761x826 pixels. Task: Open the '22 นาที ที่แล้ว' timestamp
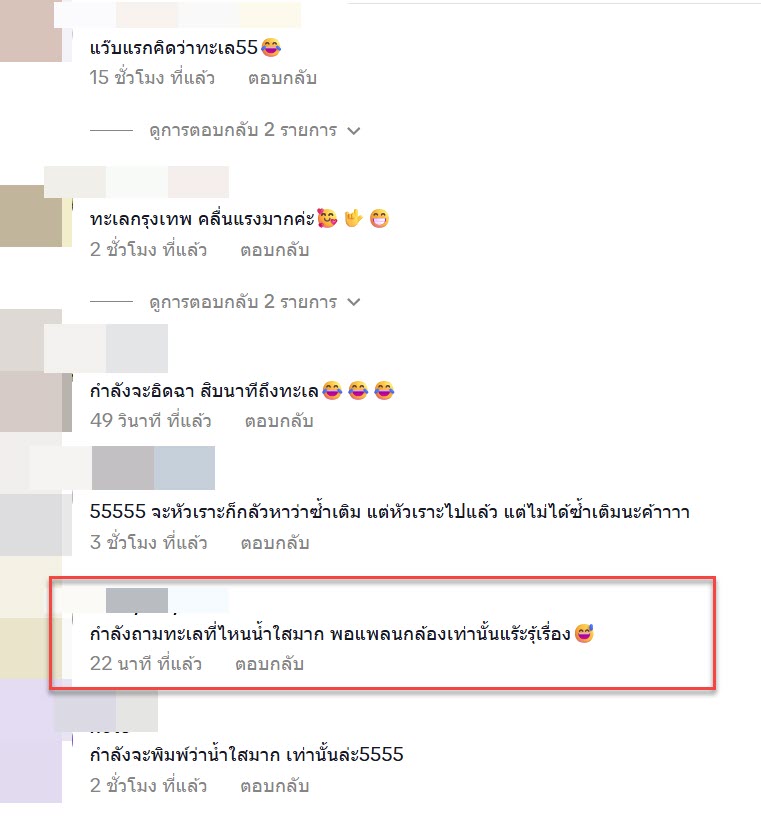146,664
